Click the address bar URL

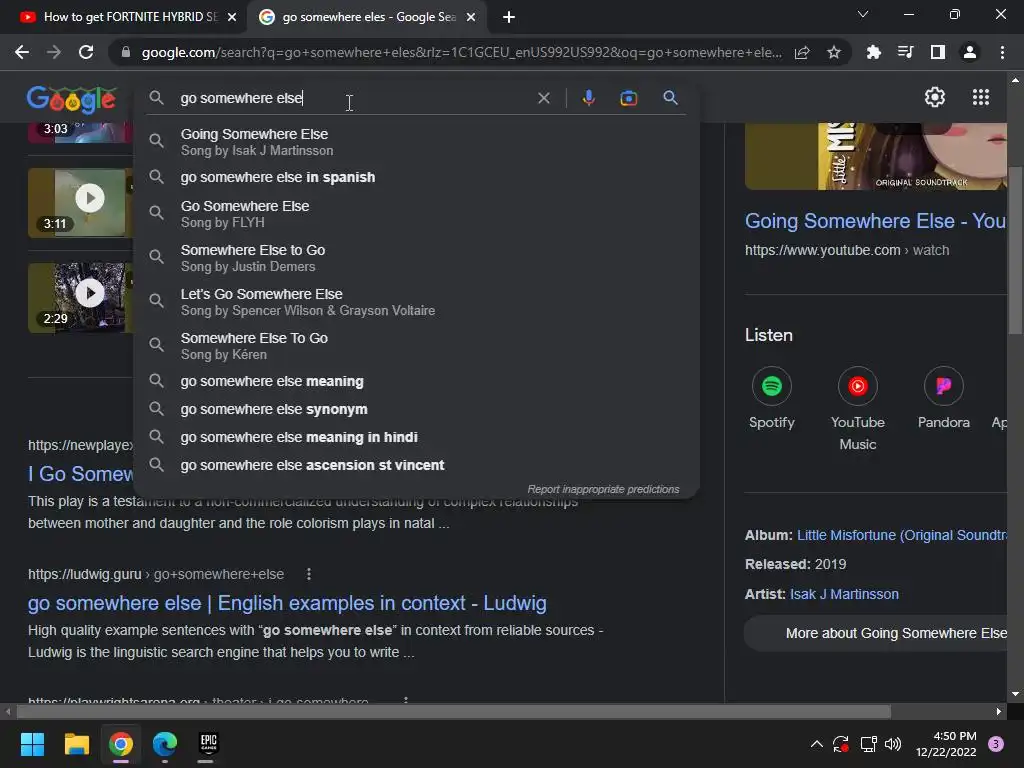point(461,52)
